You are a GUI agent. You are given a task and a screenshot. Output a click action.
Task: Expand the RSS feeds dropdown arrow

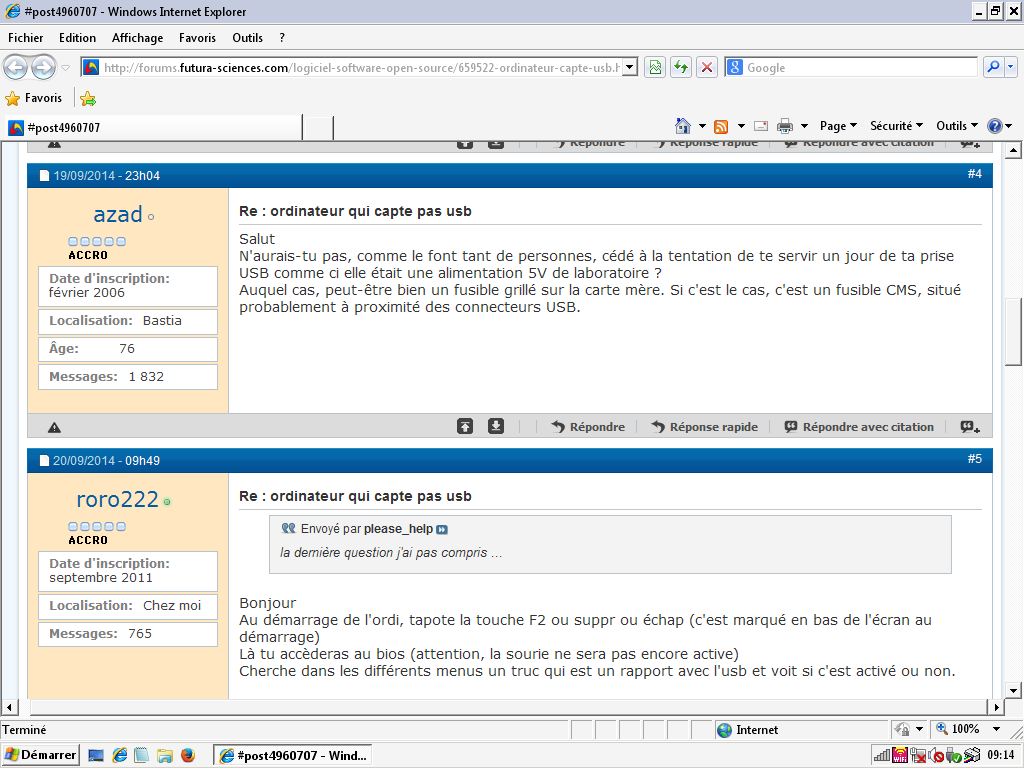741,126
